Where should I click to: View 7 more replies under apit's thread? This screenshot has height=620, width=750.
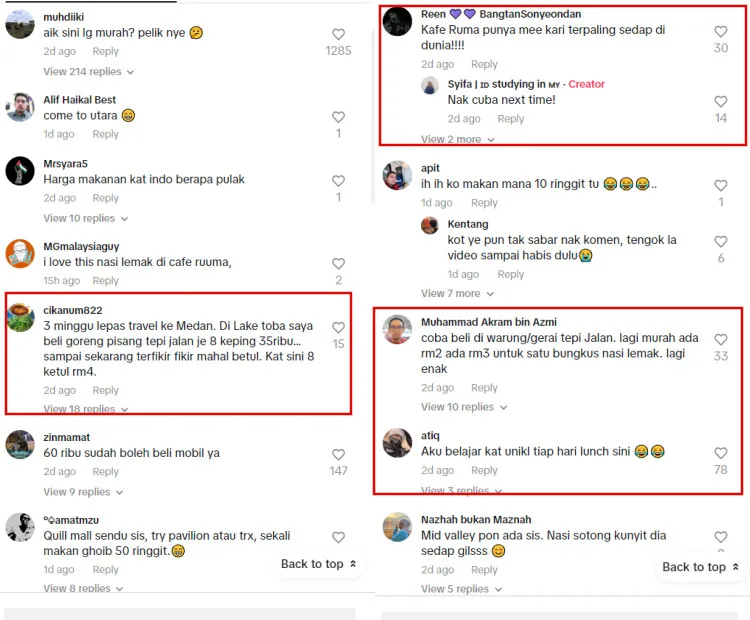456,294
